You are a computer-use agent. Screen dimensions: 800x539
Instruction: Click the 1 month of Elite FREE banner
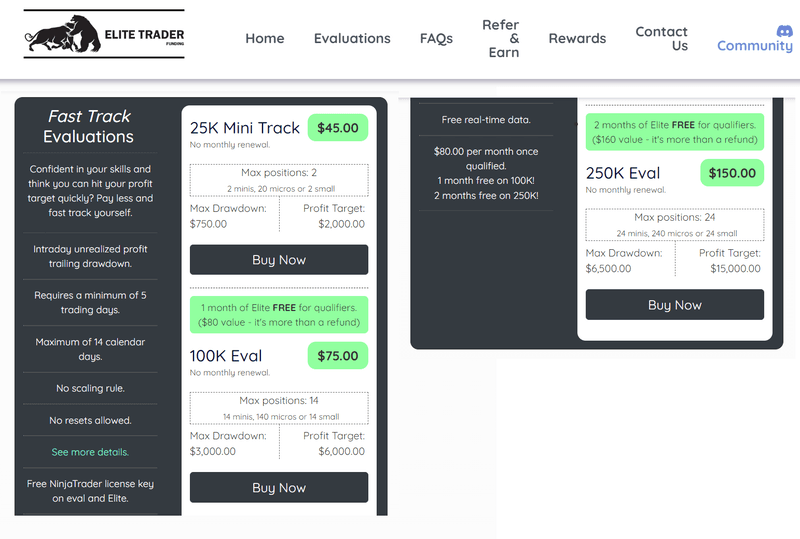[279, 314]
